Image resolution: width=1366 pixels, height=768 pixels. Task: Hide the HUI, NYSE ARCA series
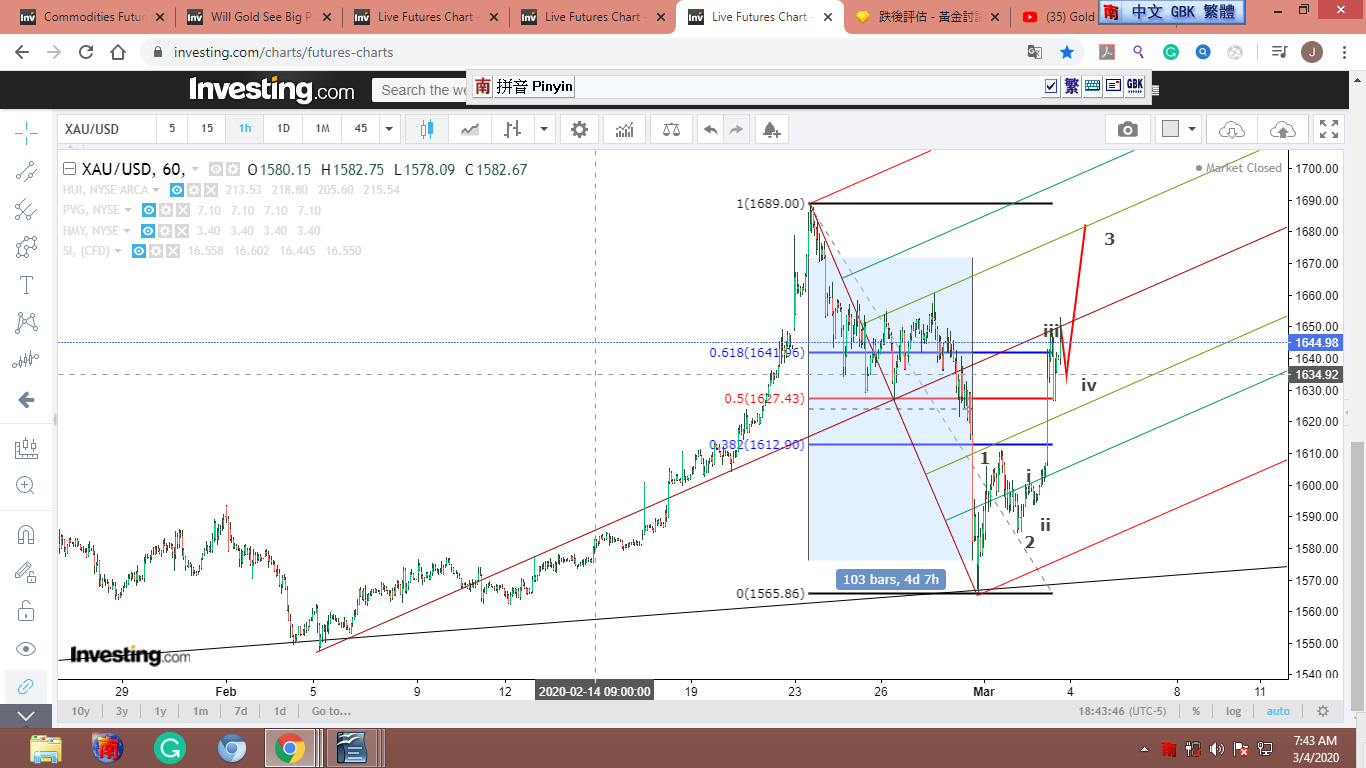176,190
